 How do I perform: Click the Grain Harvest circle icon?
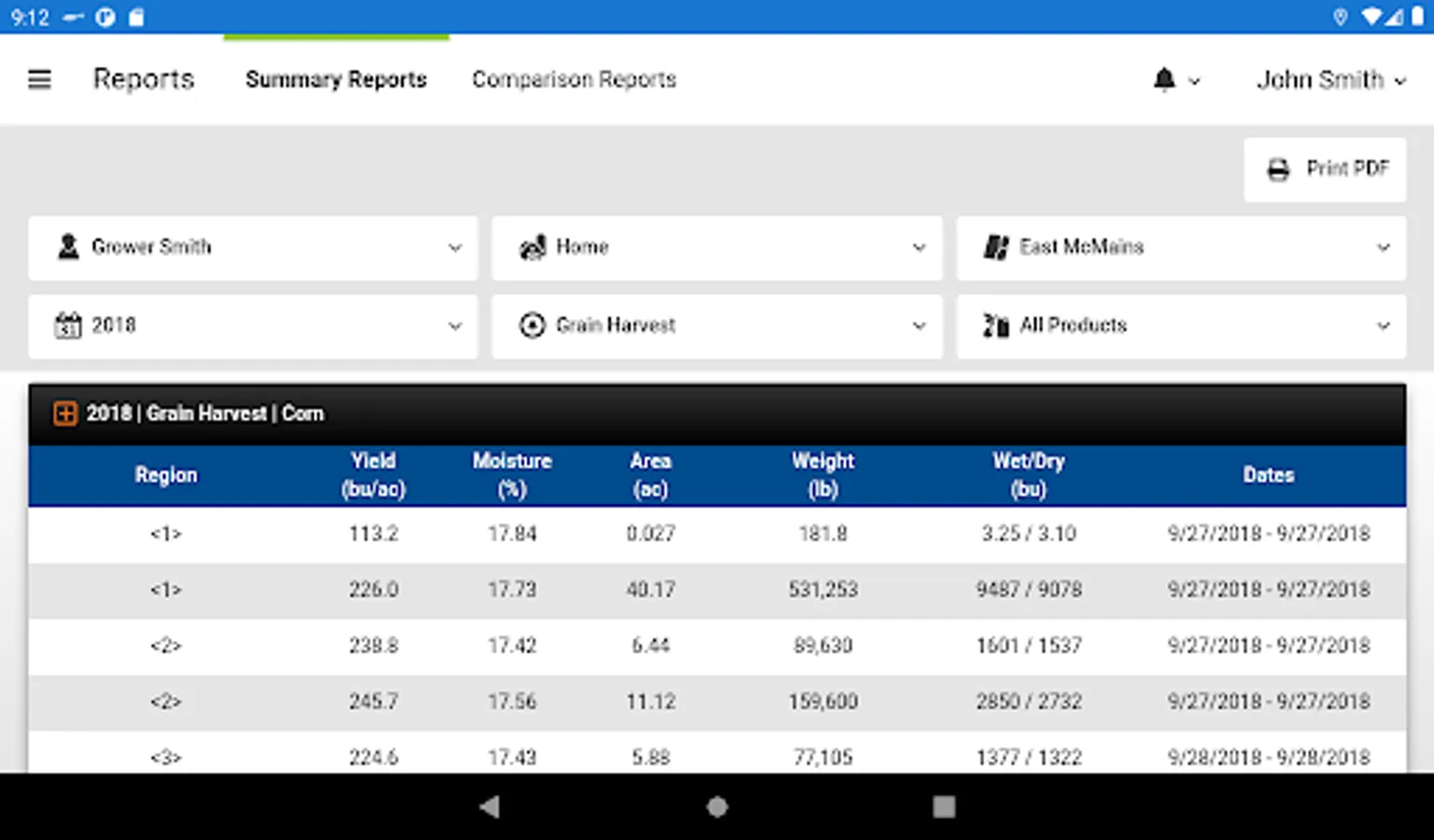532,325
